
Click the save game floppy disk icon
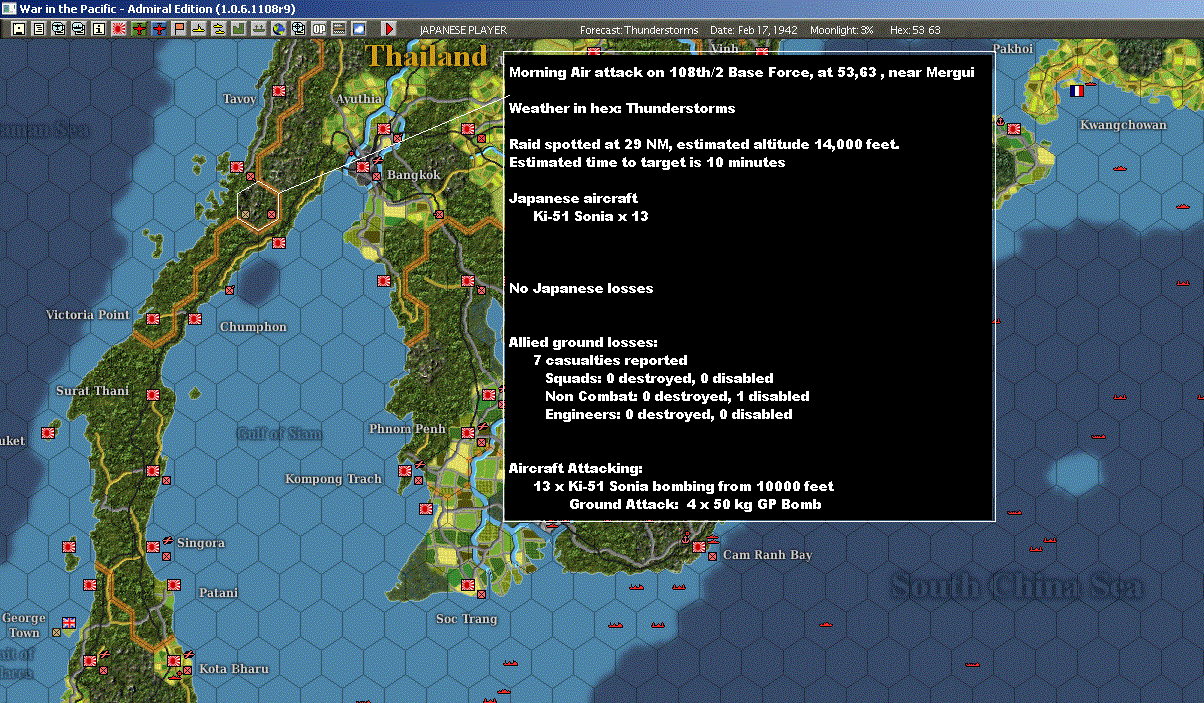pos(19,29)
